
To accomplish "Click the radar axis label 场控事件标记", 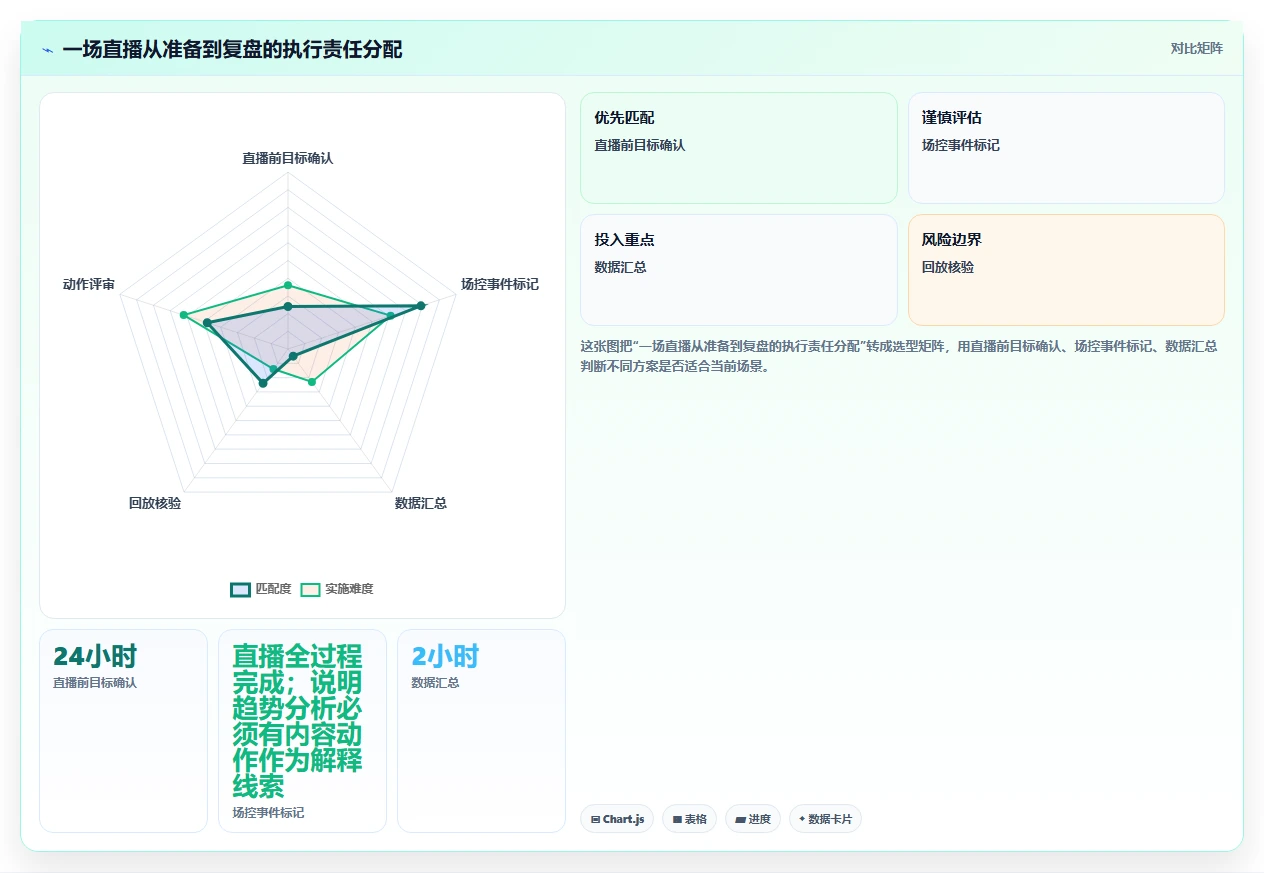I will point(500,285).
